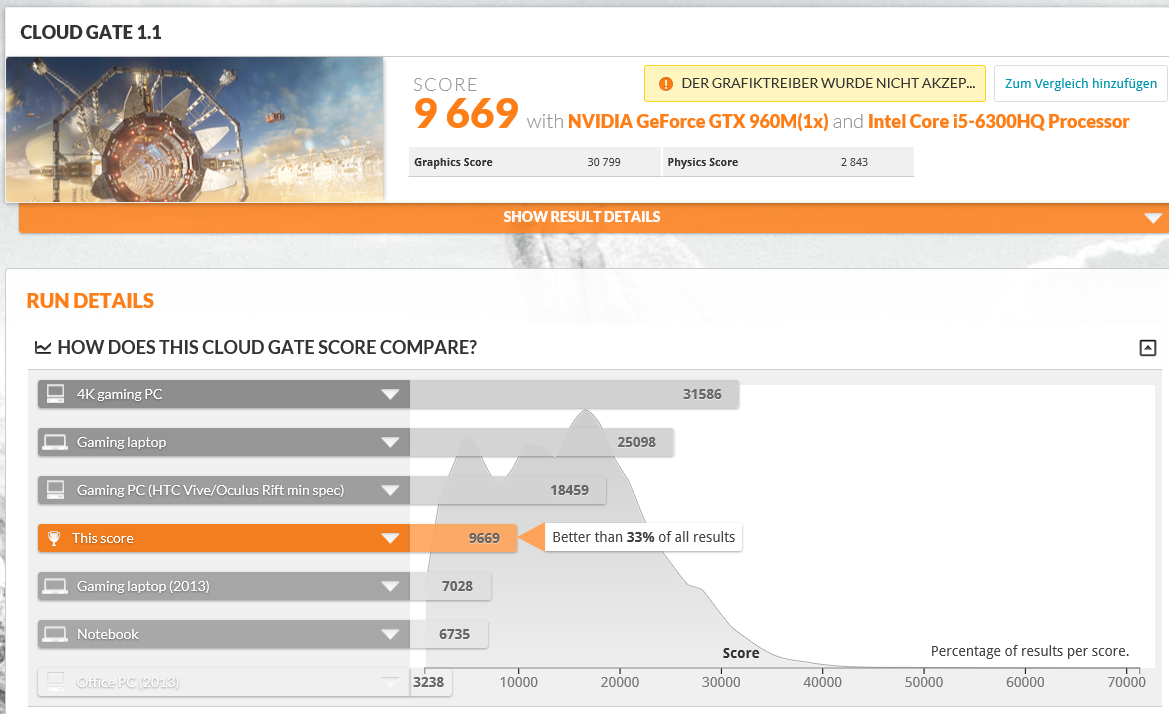
Task: Click the 50000 axis label on the chart
Action: (924, 682)
